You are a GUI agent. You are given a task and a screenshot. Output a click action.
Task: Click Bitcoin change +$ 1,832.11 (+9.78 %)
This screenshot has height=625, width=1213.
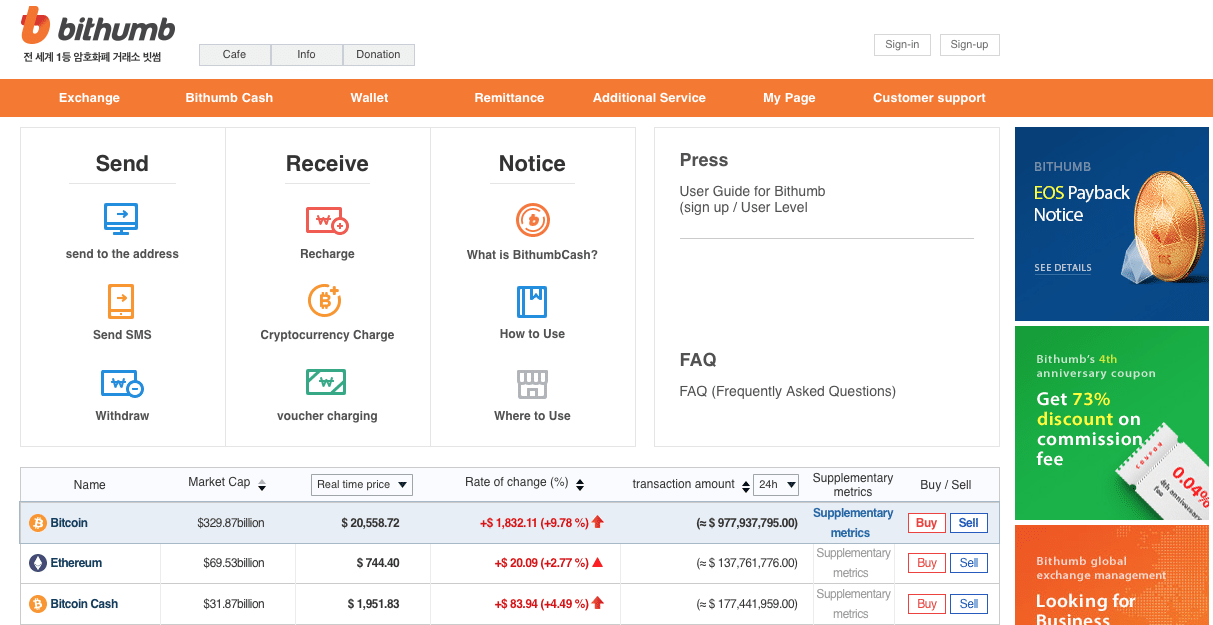(x=534, y=523)
